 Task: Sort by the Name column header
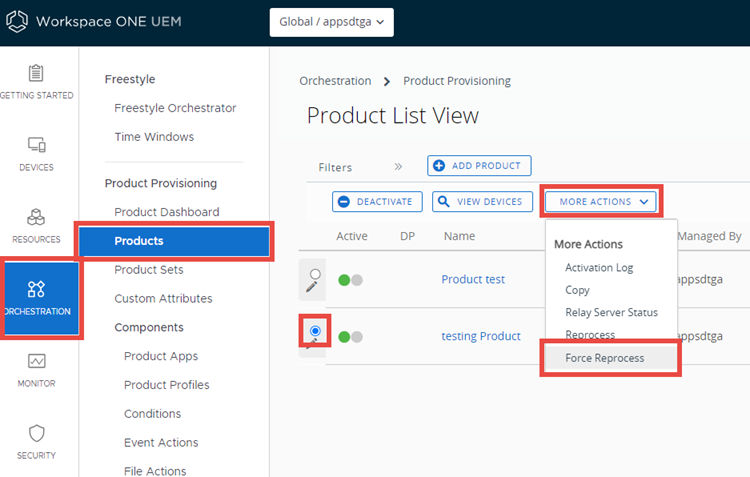pos(459,236)
